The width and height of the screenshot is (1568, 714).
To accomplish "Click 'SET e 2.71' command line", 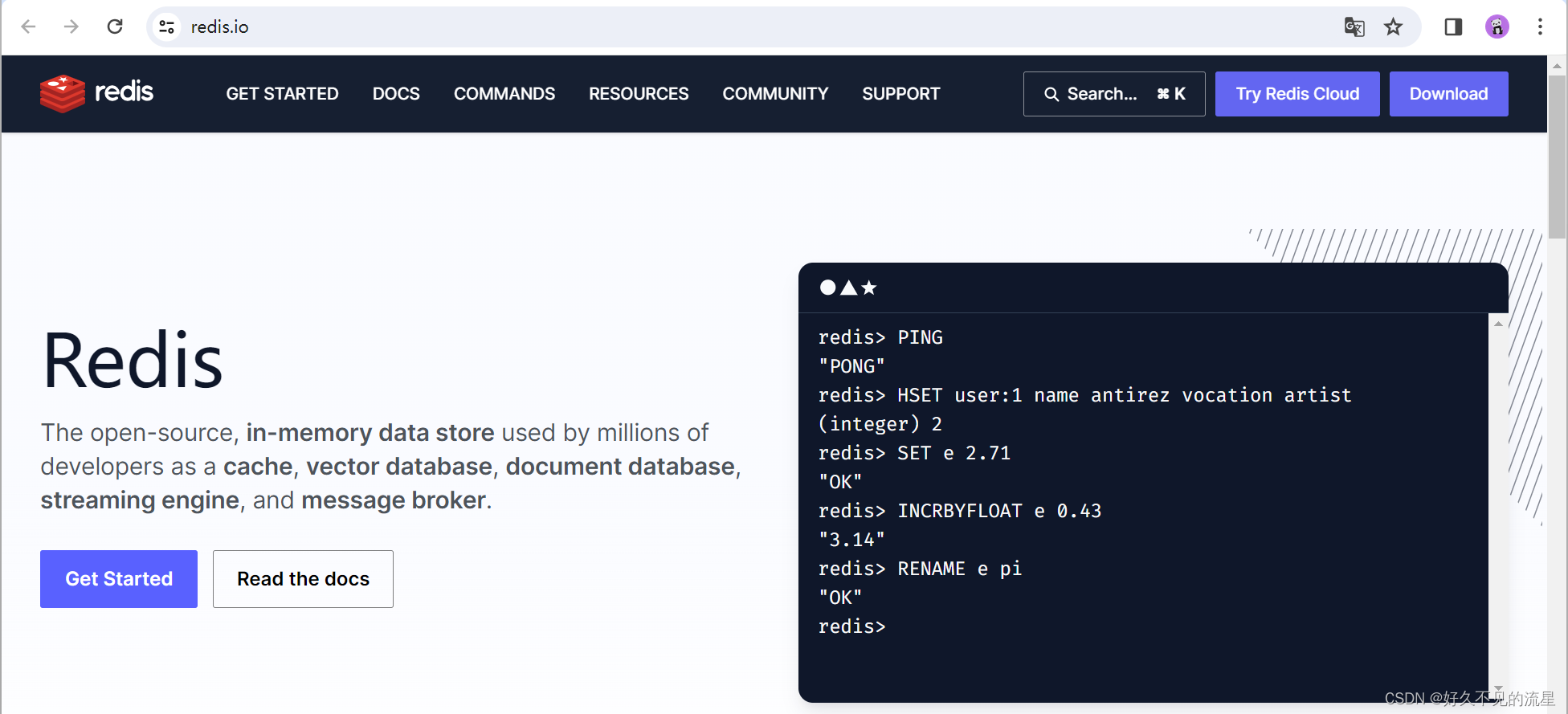I will point(914,453).
